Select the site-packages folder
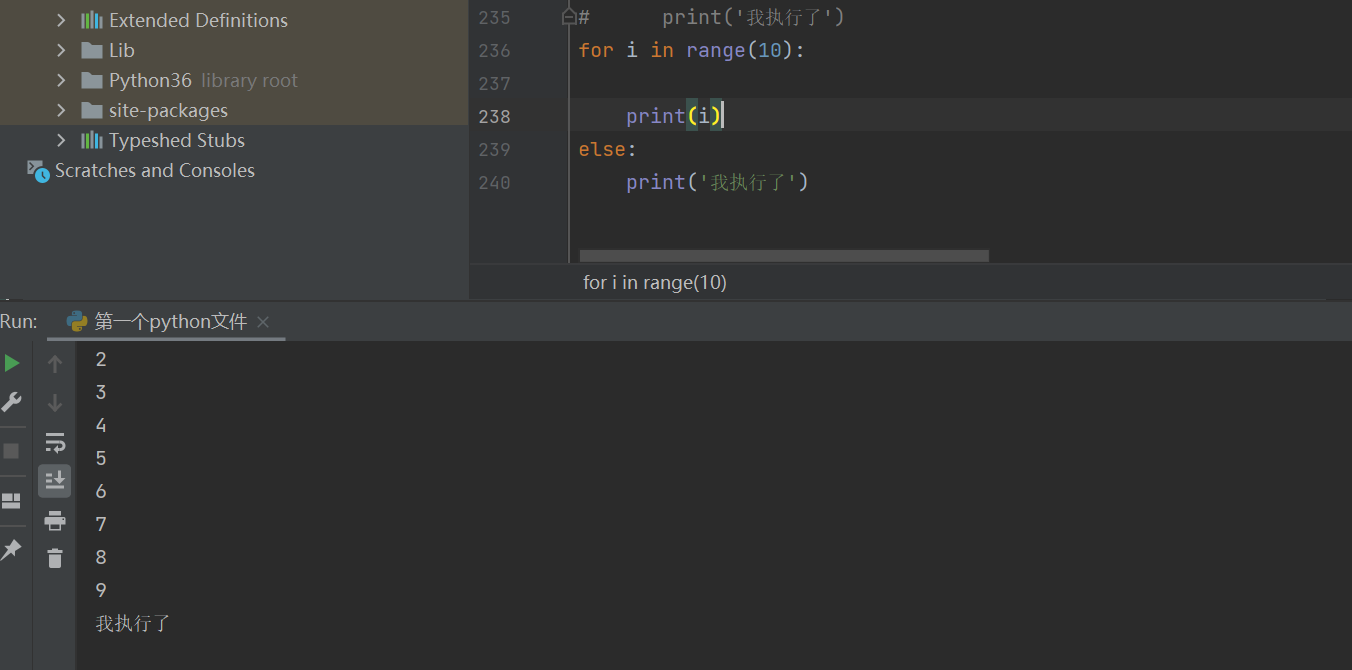Screen dimensions: 1352x670 (168, 110)
